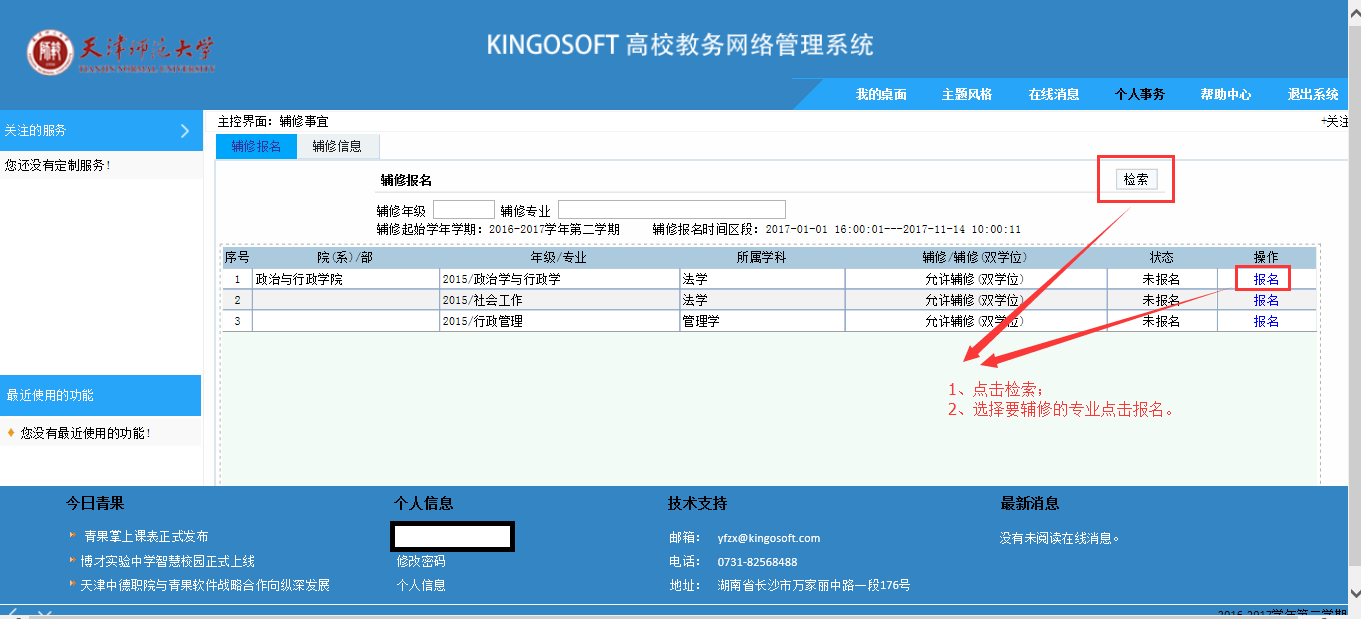Click the orange diamond beside 您没有最近使用的功能
The width and height of the screenshot is (1361, 619).
[x=11, y=433]
